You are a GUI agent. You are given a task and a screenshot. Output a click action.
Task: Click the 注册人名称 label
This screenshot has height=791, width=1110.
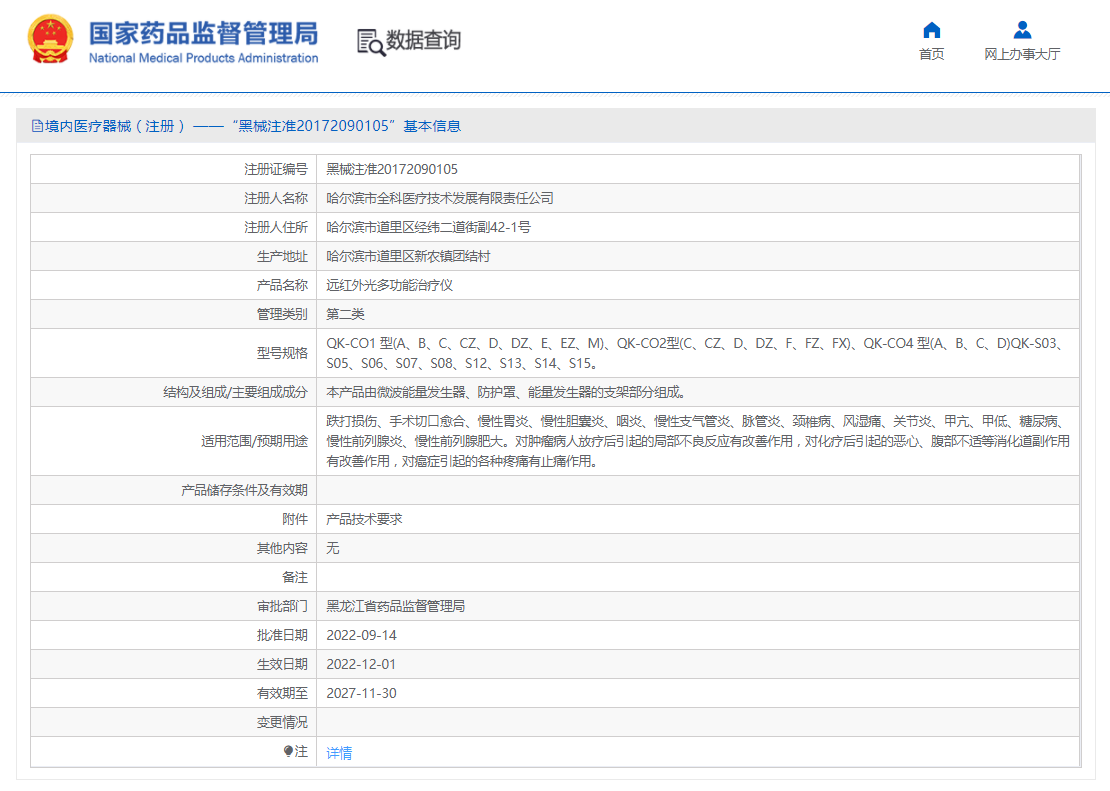pyautogui.click(x=276, y=198)
